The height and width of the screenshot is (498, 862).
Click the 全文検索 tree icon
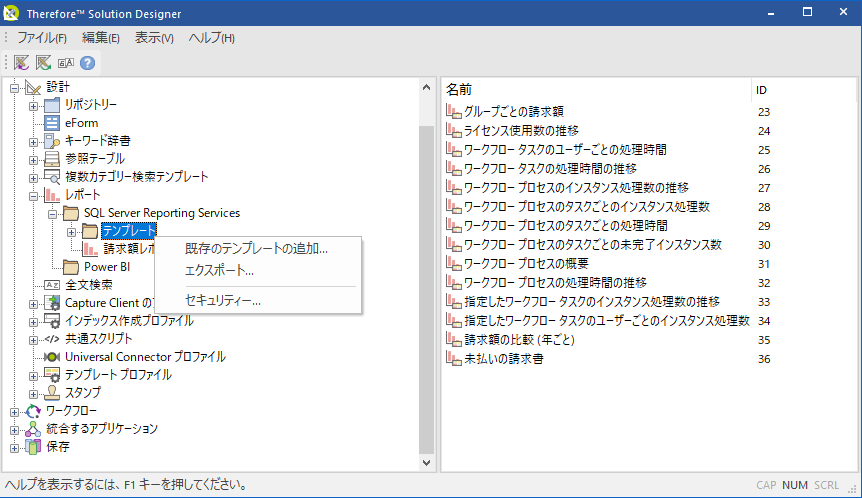[x=52, y=285]
